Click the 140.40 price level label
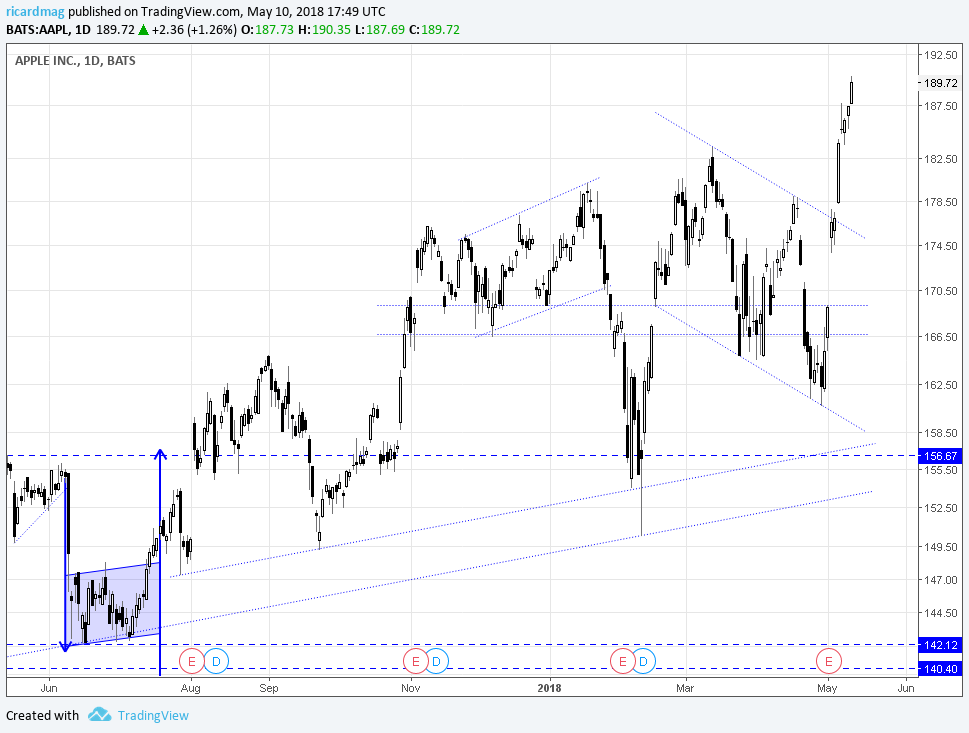 tap(941, 669)
